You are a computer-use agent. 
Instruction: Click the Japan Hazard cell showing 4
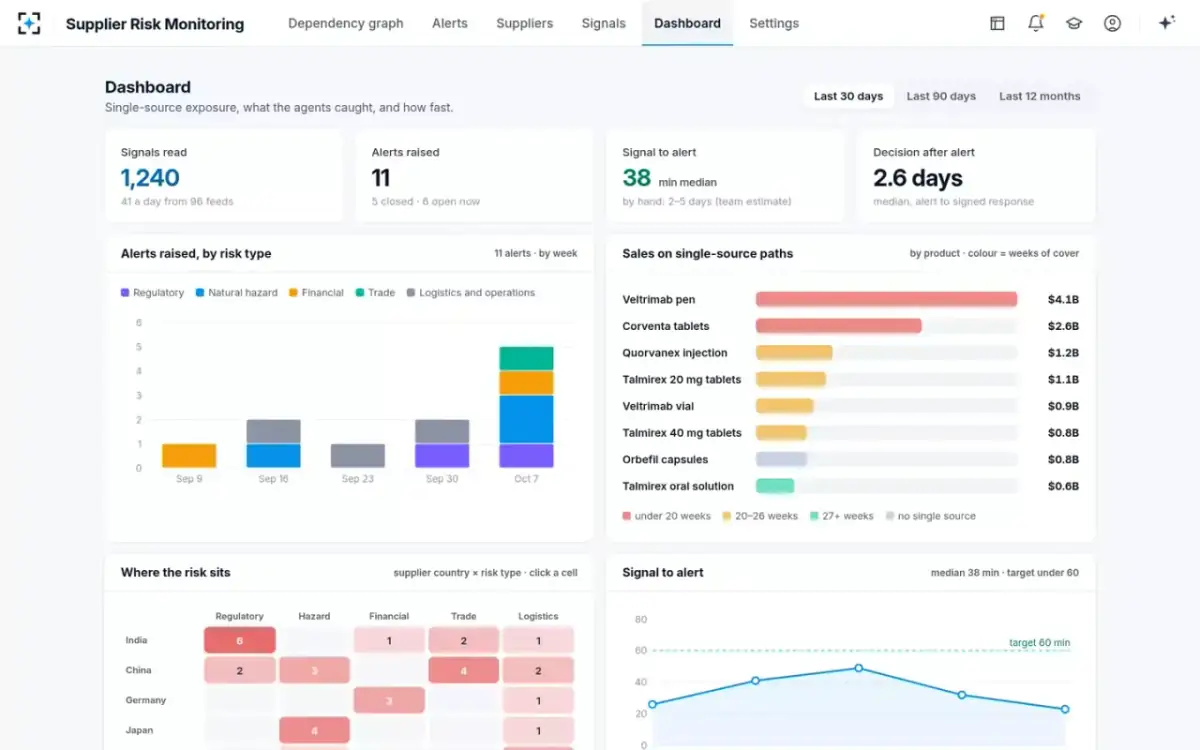click(x=314, y=730)
